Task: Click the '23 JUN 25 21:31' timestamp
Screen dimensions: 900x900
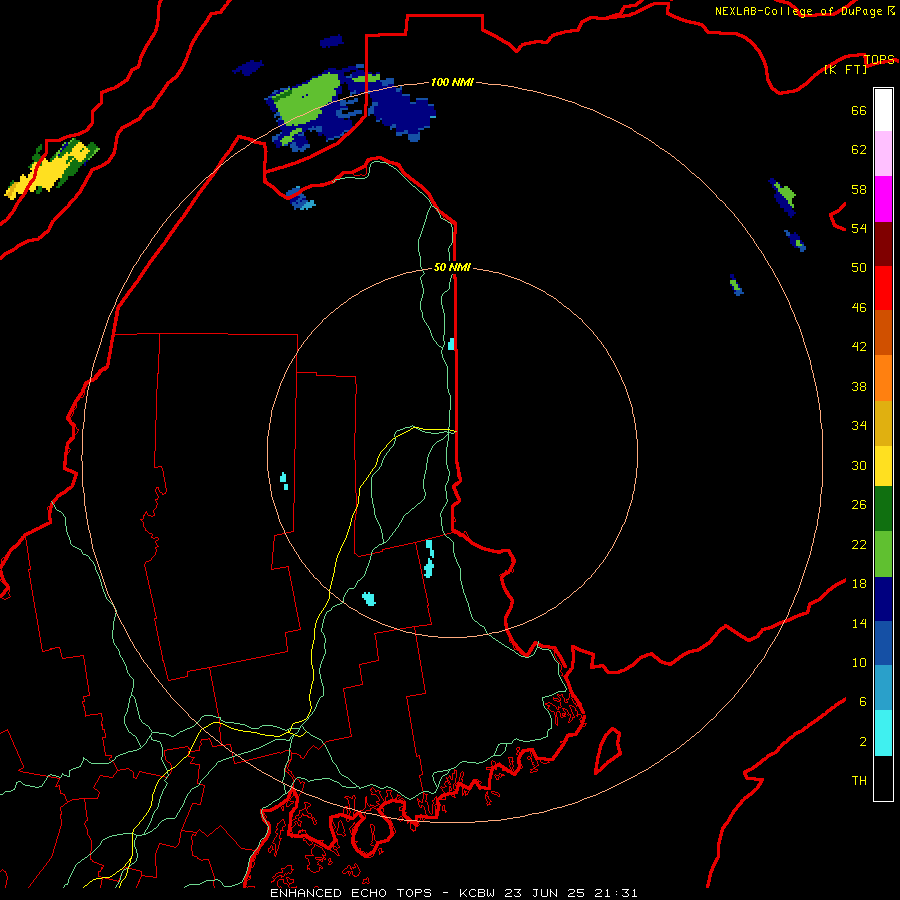Action: pyautogui.click(x=571, y=893)
